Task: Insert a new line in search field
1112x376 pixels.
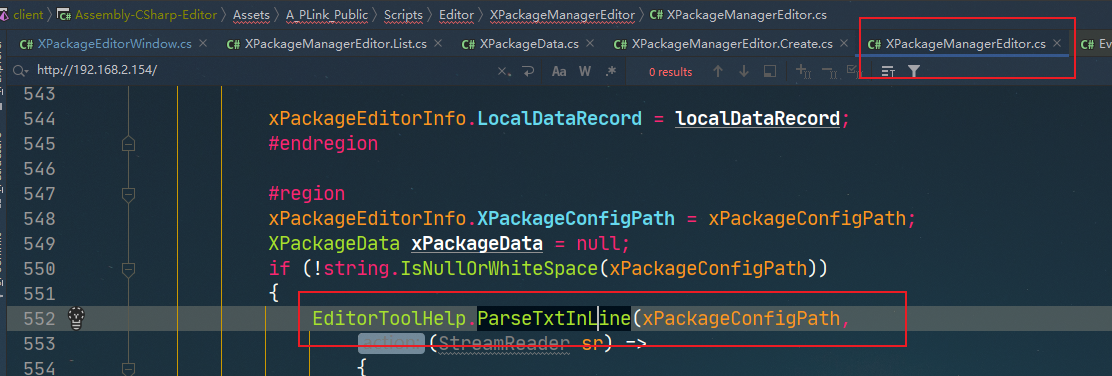Action: 528,72
